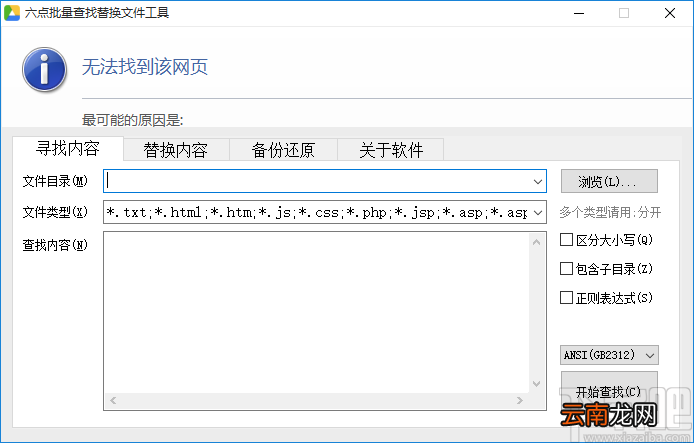The height and width of the screenshot is (443, 694).
Task: Click inside the 查找内容 text area
Action: 316,312
